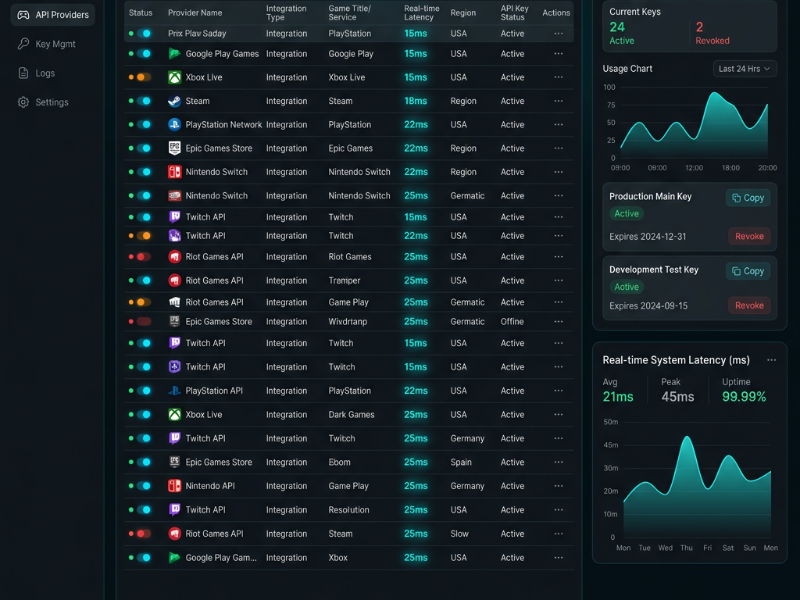Open the actions menu for the Slow Riot Games row
The height and width of the screenshot is (600, 800).
(x=559, y=534)
